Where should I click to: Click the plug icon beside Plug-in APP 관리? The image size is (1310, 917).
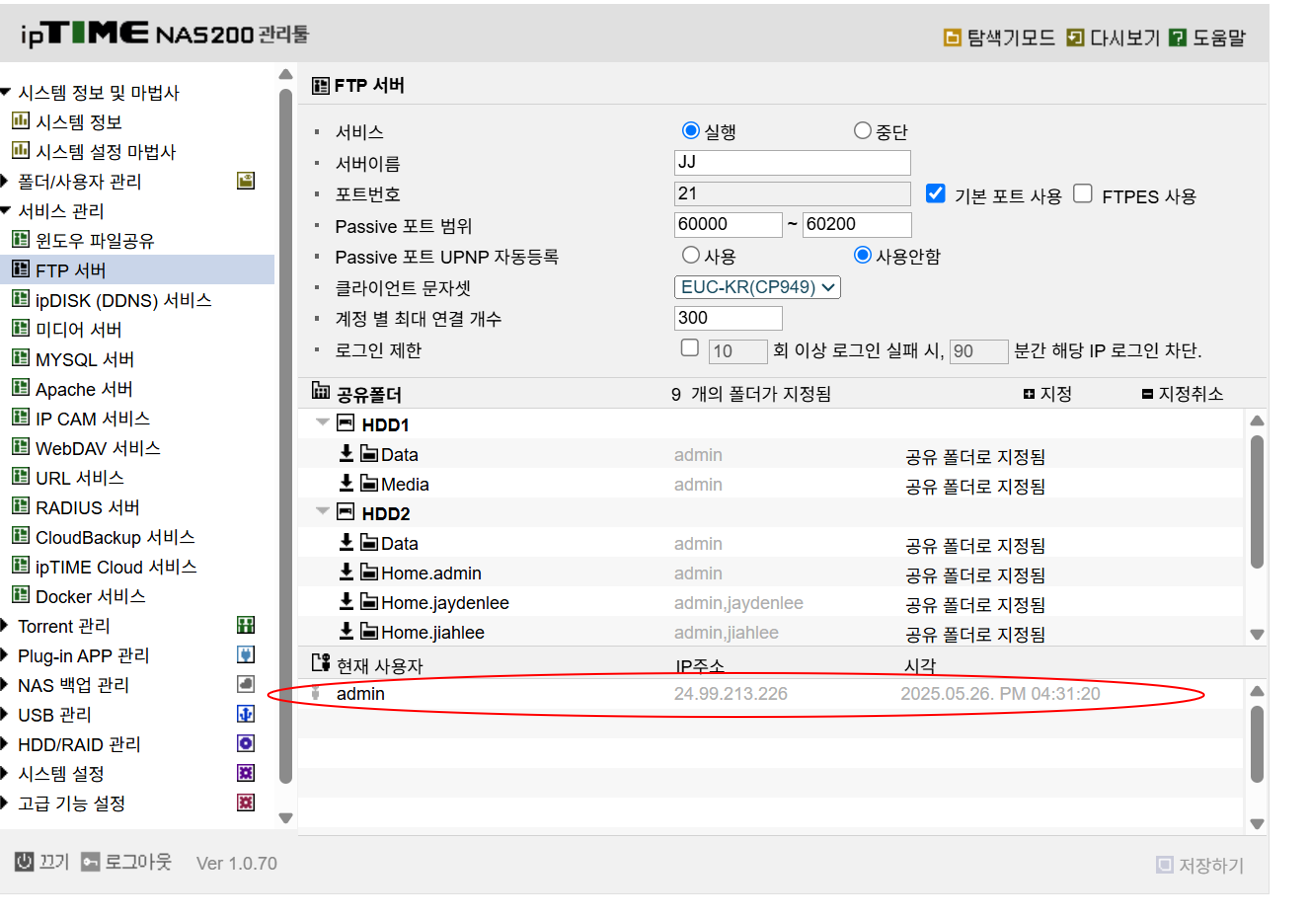click(245, 655)
